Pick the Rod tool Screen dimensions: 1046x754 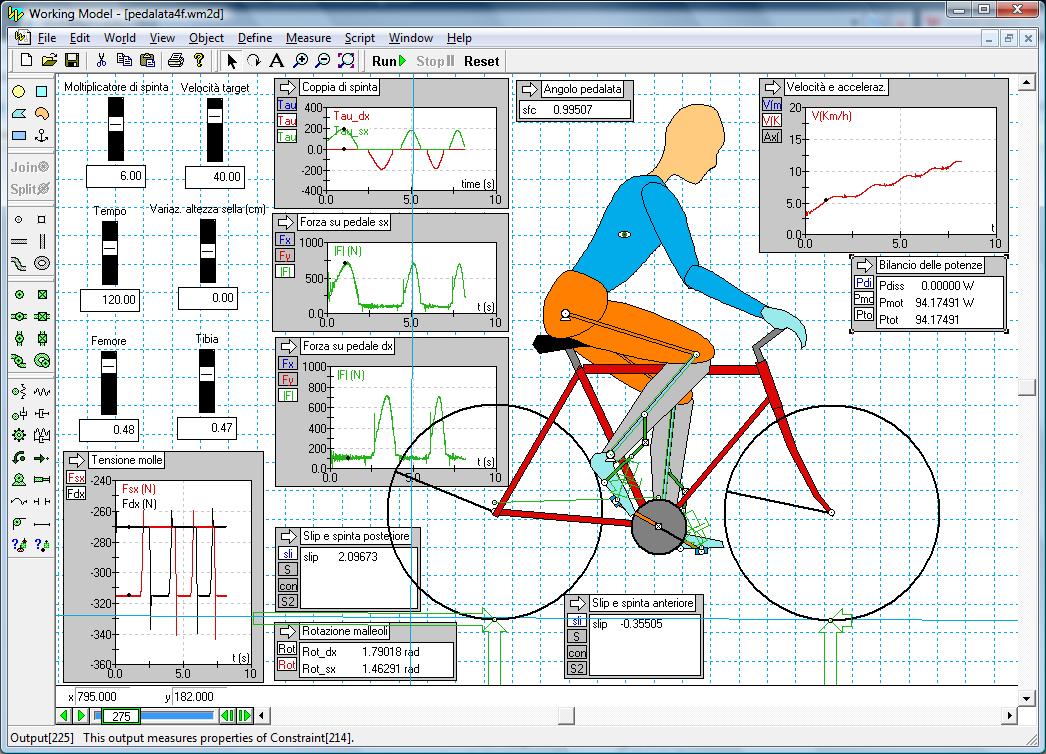click(41, 524)
